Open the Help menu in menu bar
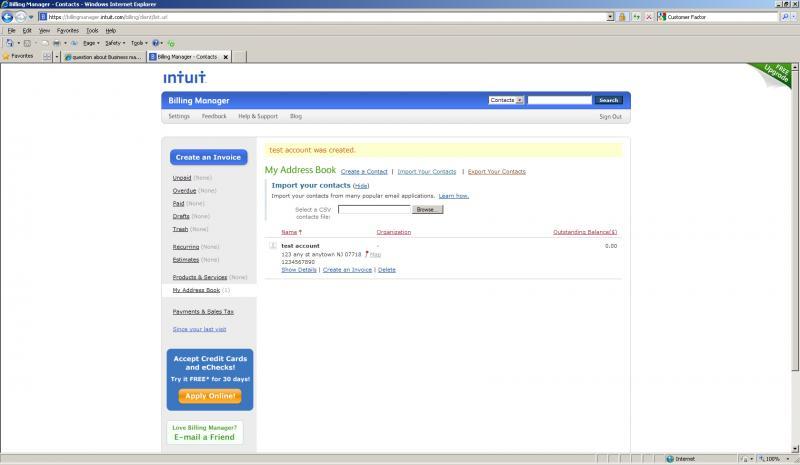This screenshot has height=465, width=800. [x=111, y=31]
